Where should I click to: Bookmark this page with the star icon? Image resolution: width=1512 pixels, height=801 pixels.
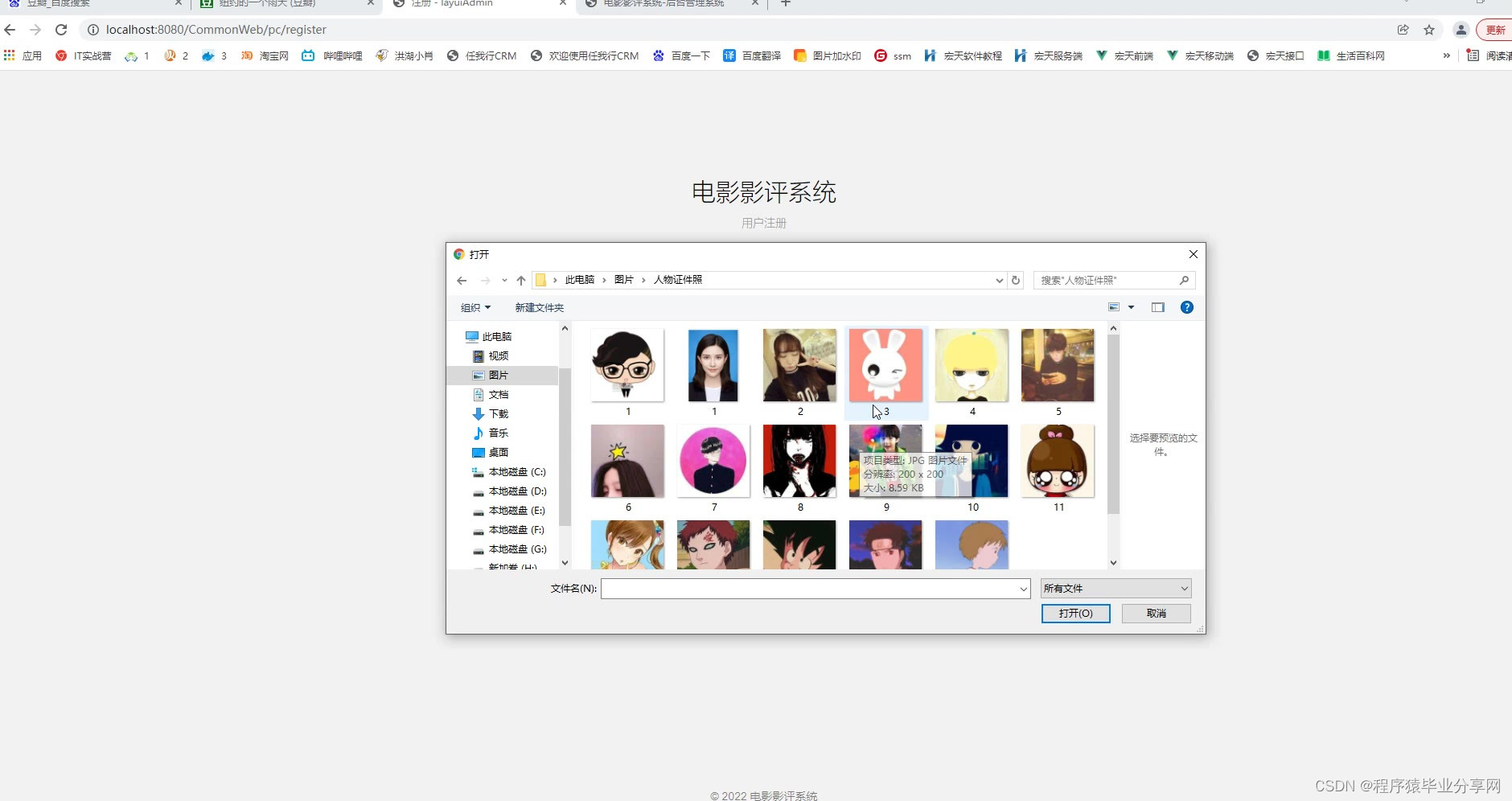point(1429,30)
